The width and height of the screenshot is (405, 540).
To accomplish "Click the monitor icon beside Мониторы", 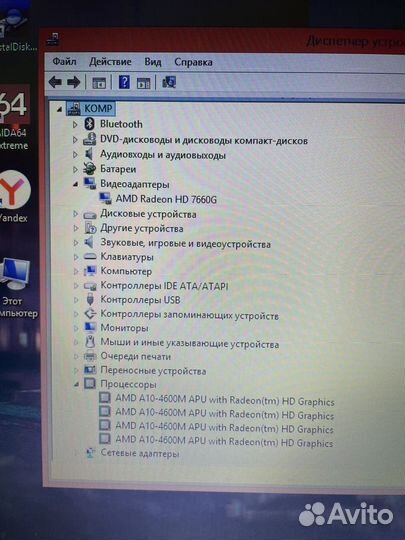I will point(90,327).
